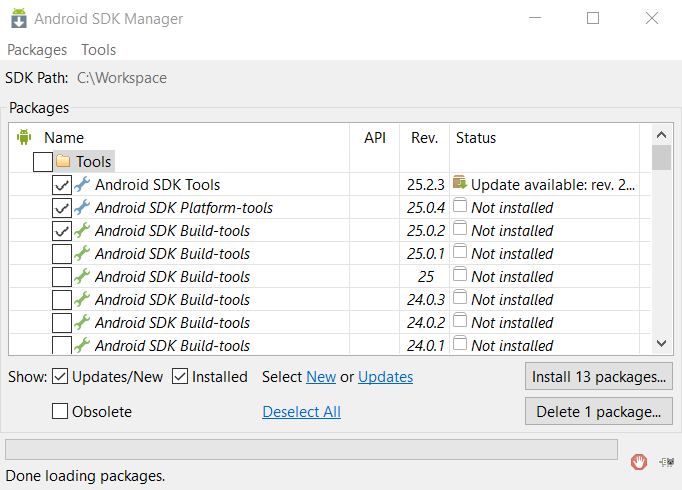This screenshot has height=490, width=682.
Task: Select the Android SDK Platform-tools row name
Action: [x=184, y=208]
